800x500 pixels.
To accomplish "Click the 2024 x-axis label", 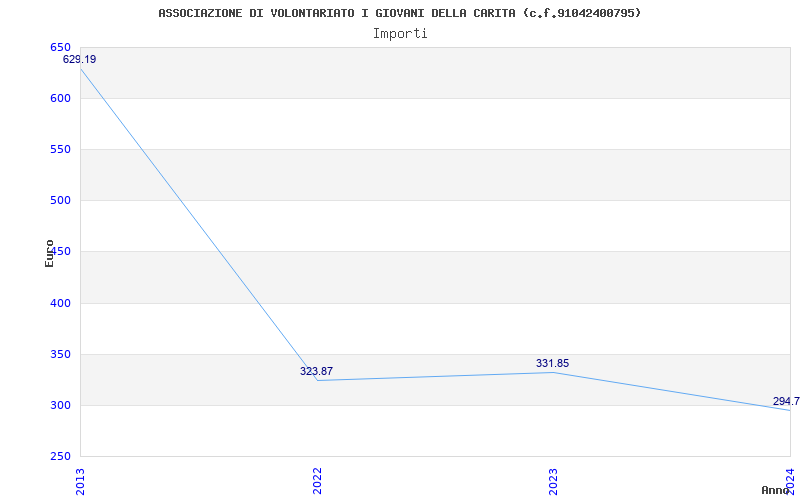I will pos(790,481).
